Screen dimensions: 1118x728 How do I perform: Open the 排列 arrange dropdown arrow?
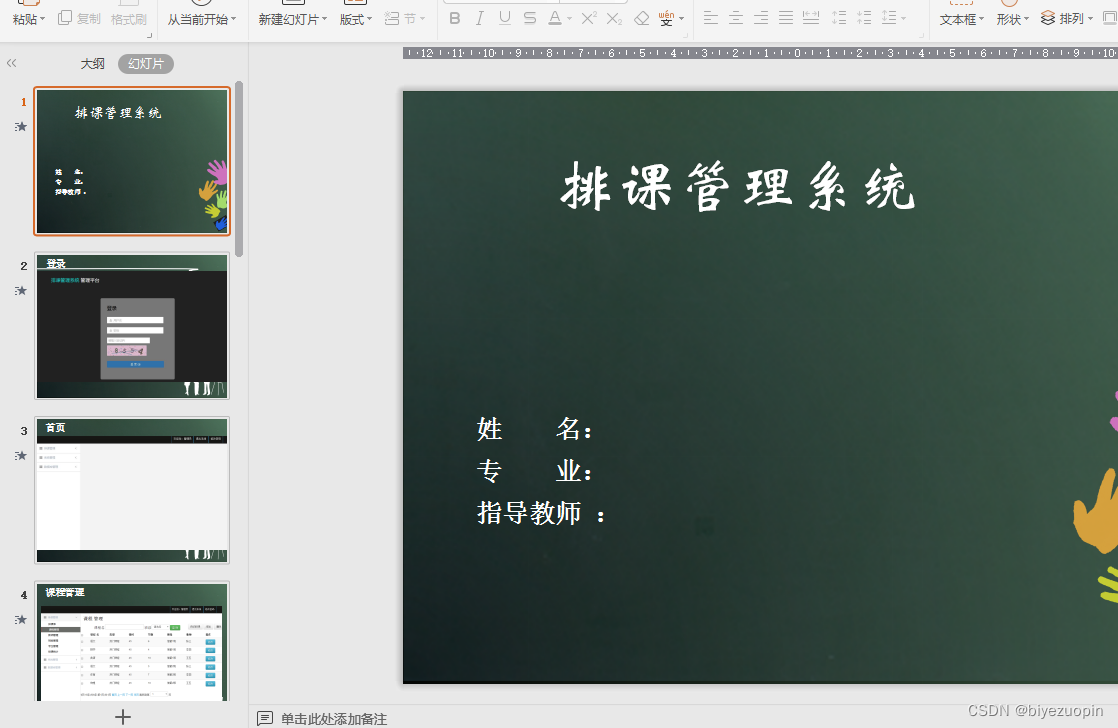pos(1090,19)
